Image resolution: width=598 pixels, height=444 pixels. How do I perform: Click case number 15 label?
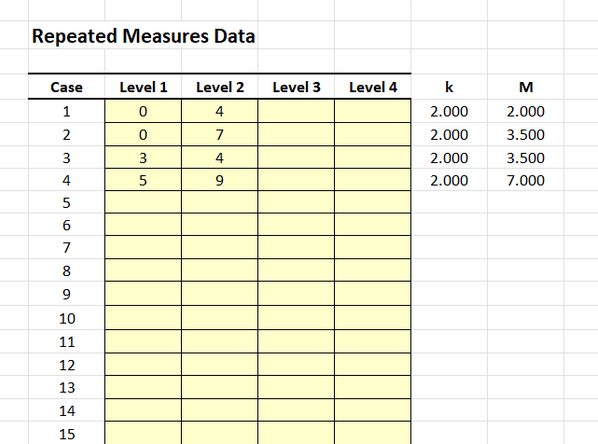[67, 434]
